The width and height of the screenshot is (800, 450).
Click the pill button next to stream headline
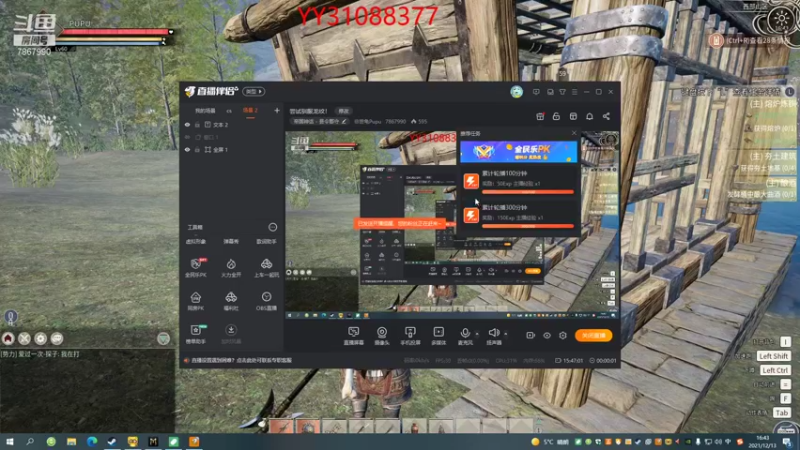(344, 111)
